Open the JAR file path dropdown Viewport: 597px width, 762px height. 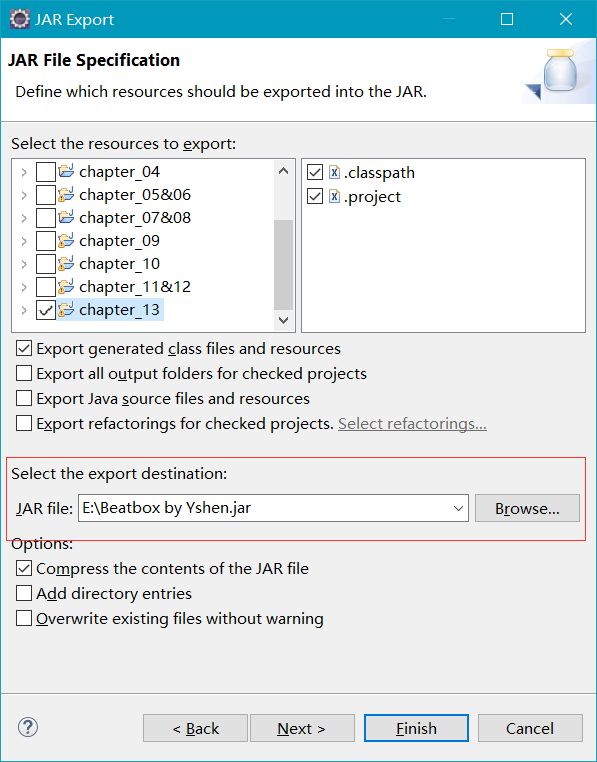tap(458, 508)
